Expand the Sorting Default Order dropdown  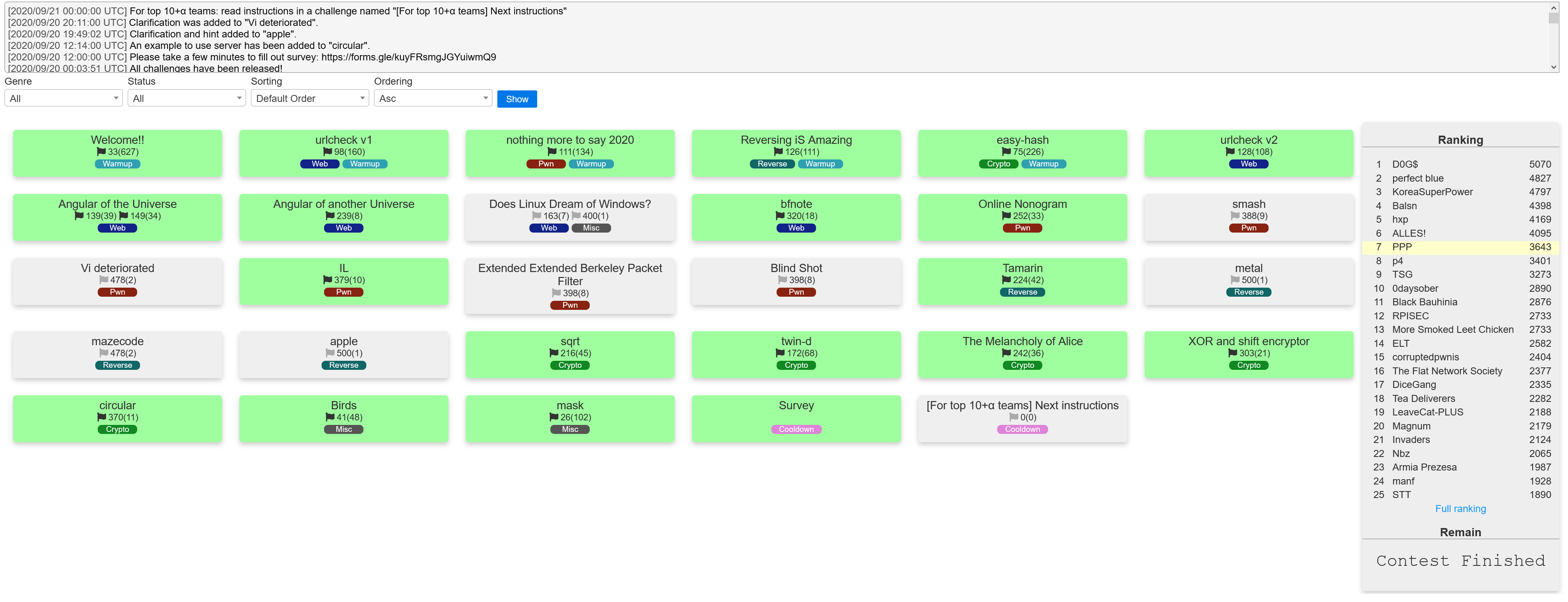[309, 98]
